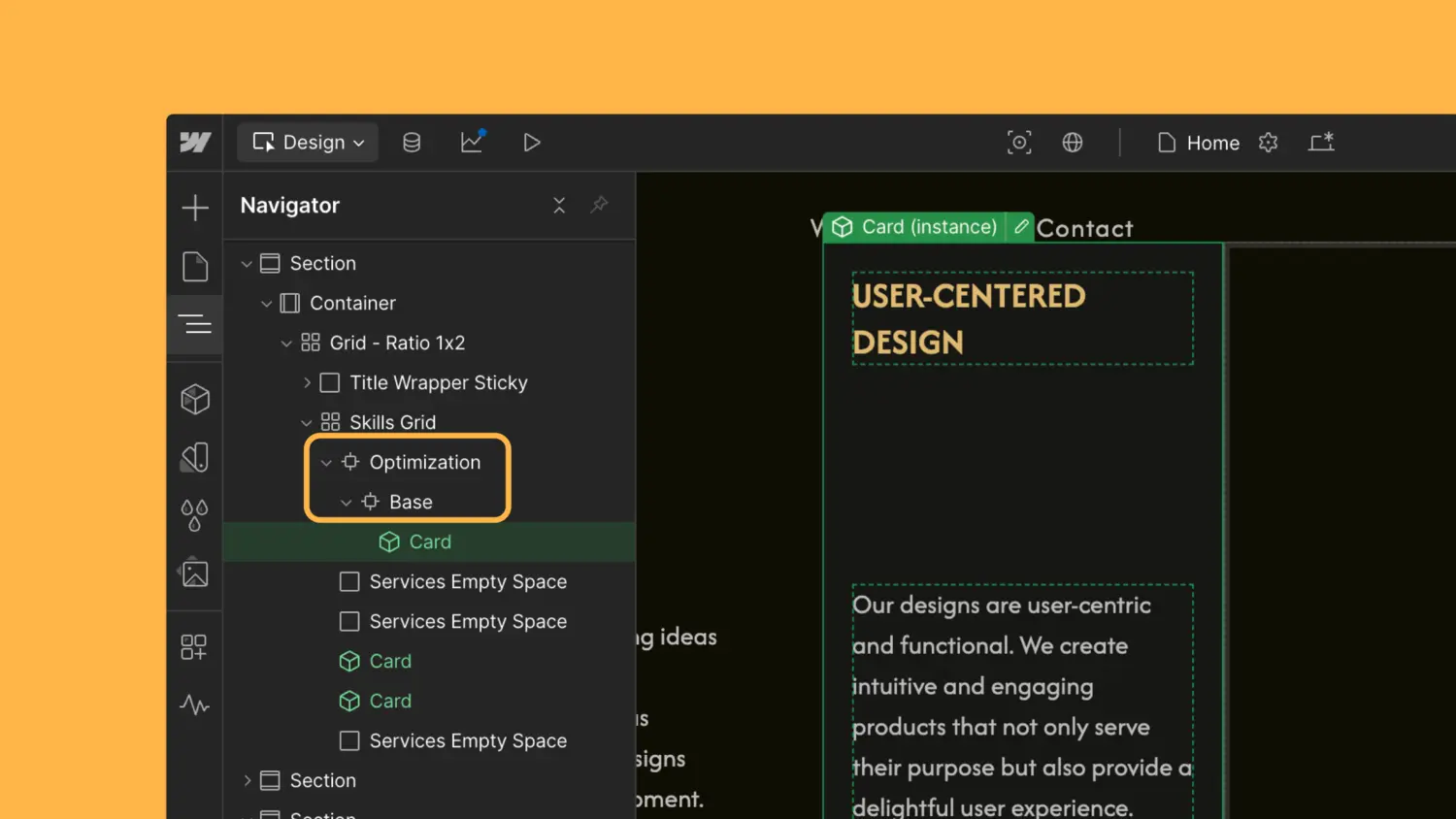Open the CMS database icon

[x=412, y=143]
